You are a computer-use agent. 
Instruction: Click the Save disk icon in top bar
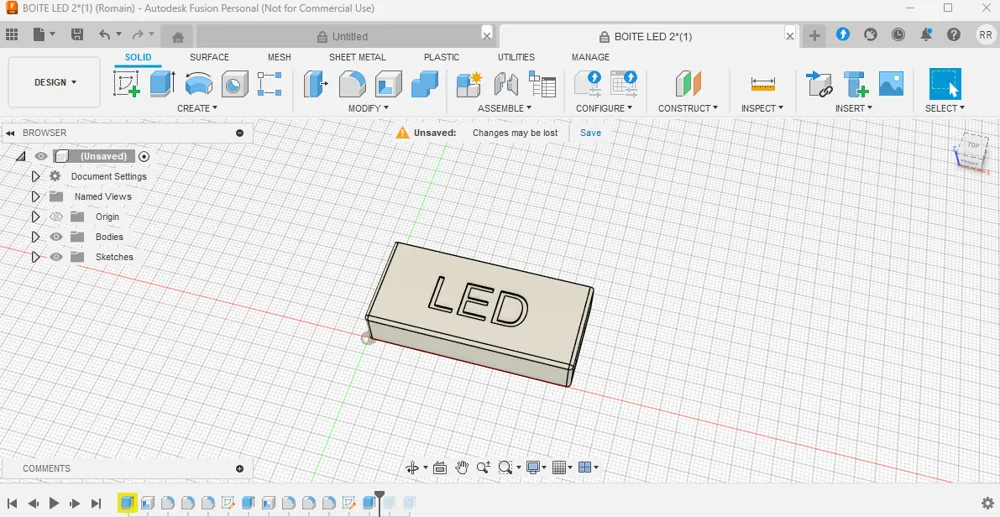pos(77,34)
